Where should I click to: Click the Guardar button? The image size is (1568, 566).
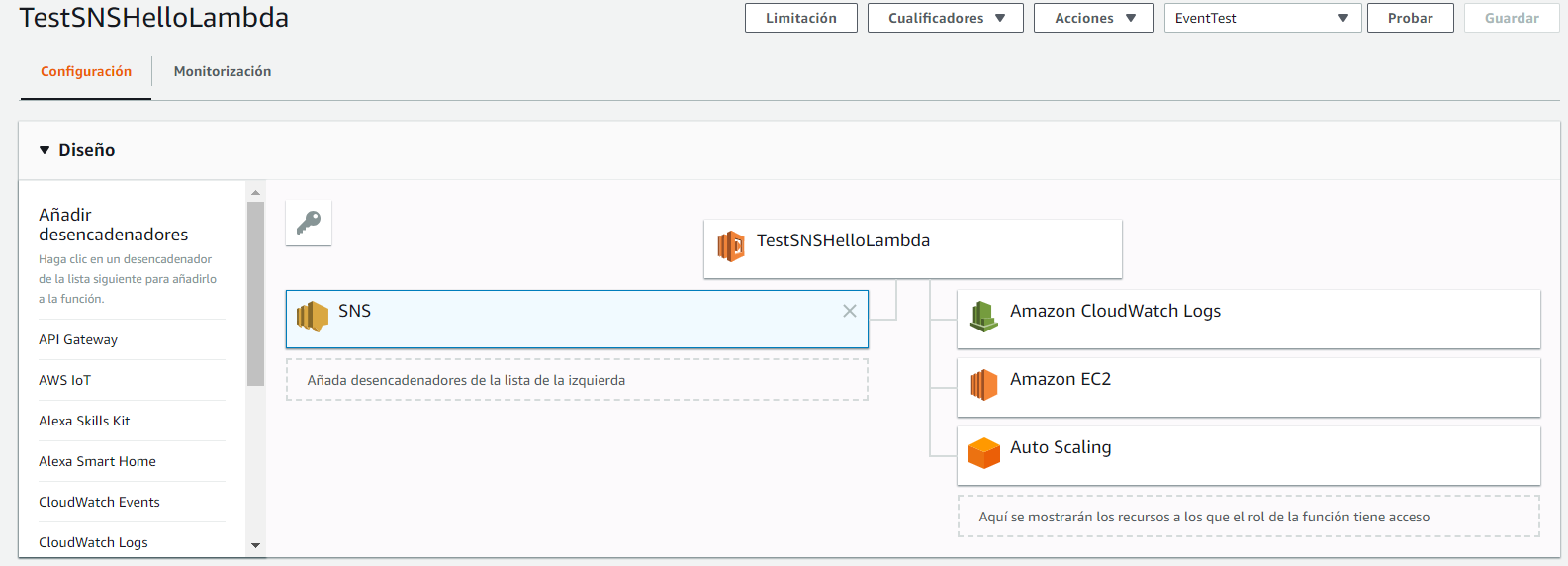click(x=1512, y=18)
